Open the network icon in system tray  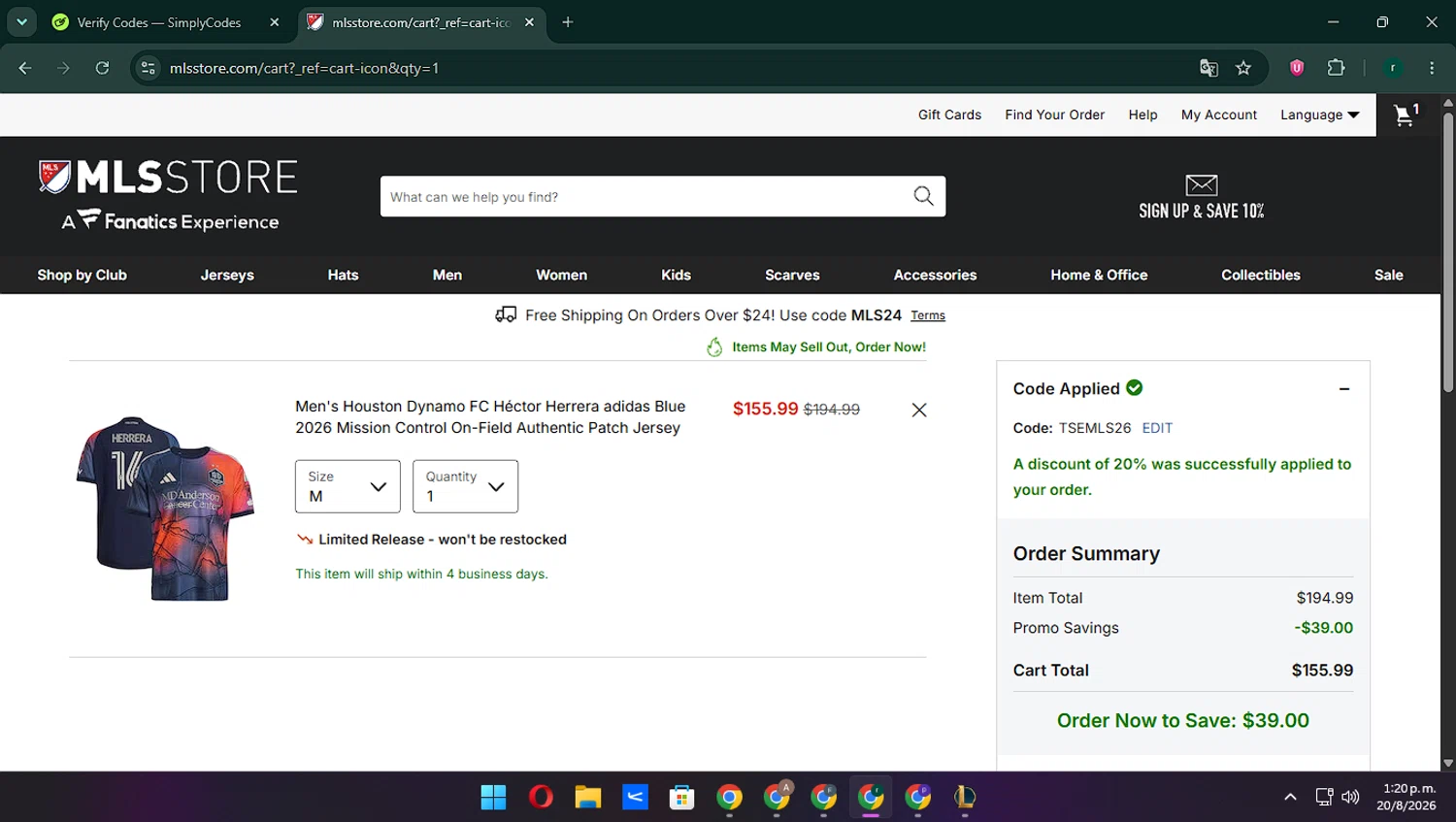tap(1324, 797)
